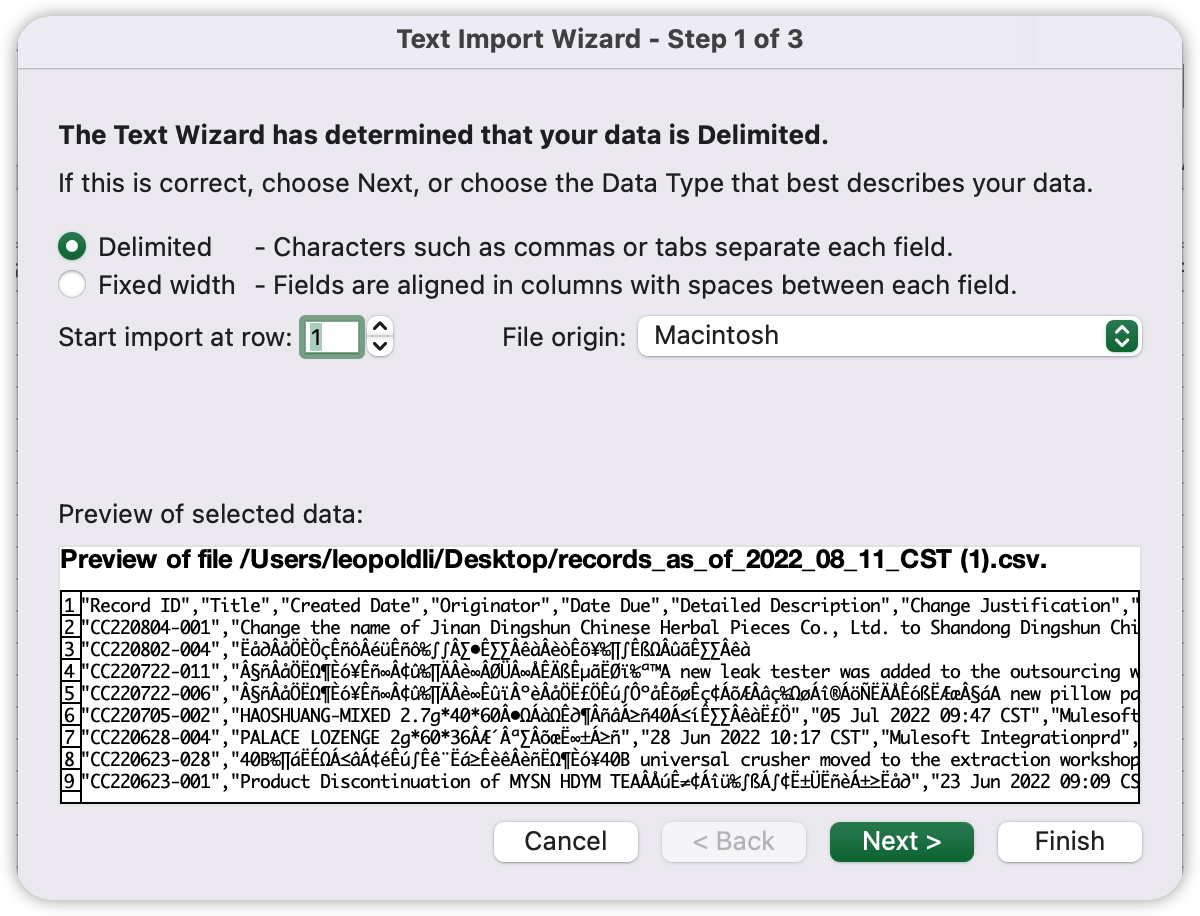Select the Product Discontinuation preview row

[600, 781]
